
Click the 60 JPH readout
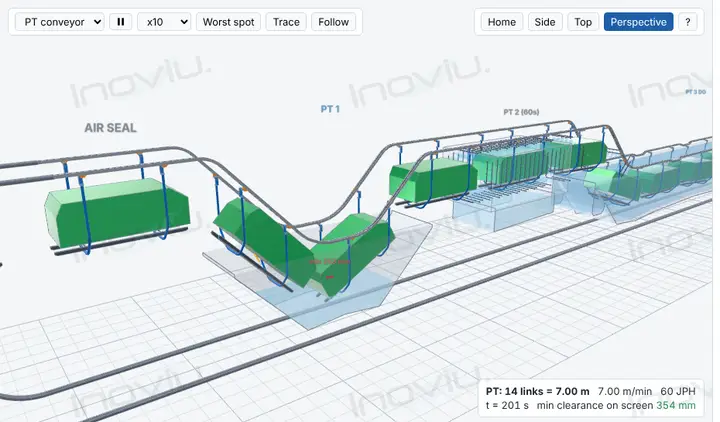coord(678,392)
